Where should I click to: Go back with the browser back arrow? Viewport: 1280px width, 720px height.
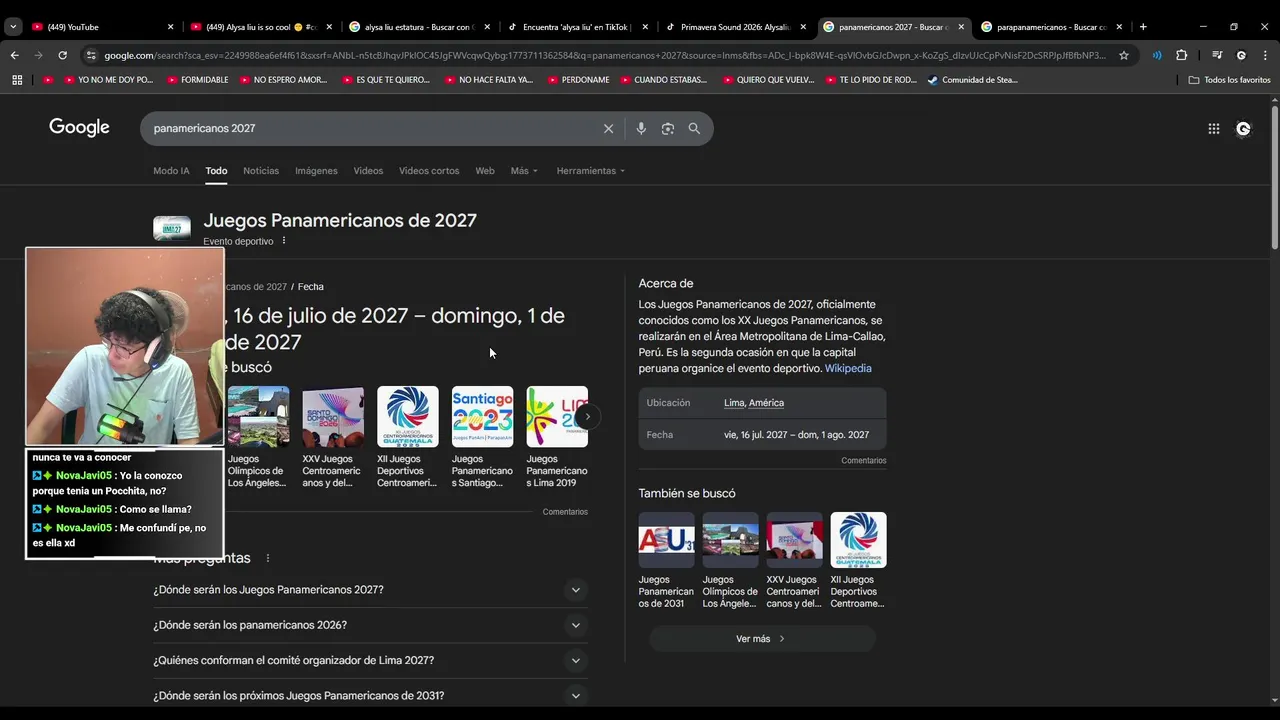[14, 55]
